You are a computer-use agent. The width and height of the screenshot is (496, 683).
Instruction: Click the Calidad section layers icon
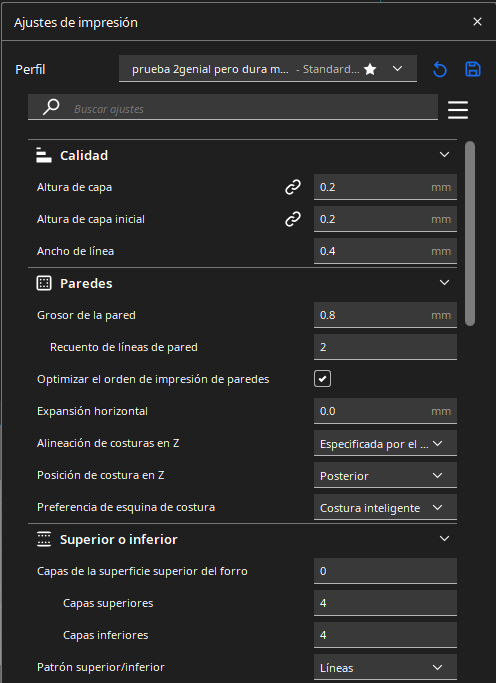click(44, 155)
